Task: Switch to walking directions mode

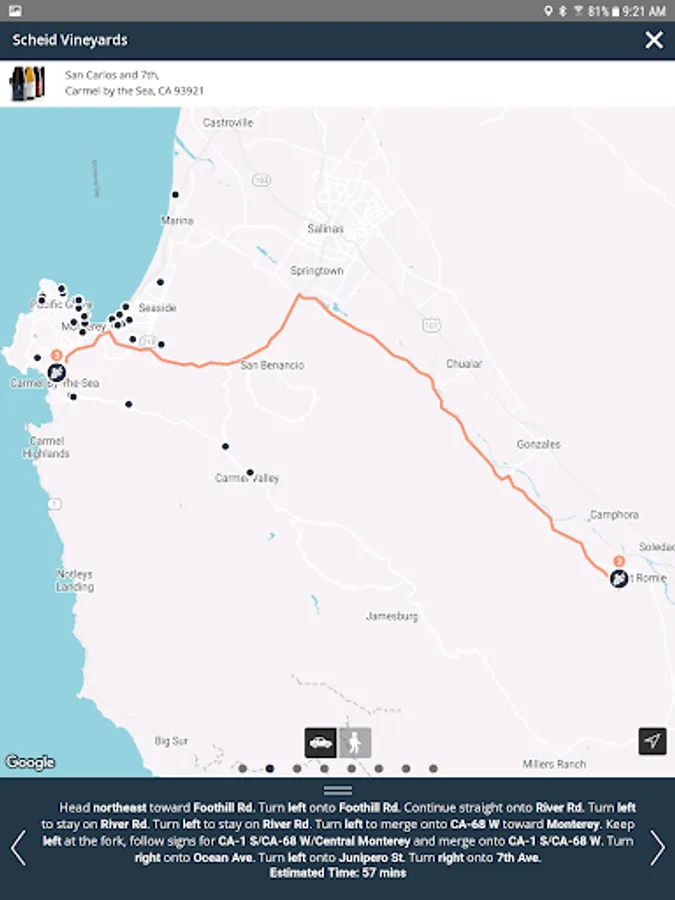Action: pyautogui.click(x=355, y=743)
